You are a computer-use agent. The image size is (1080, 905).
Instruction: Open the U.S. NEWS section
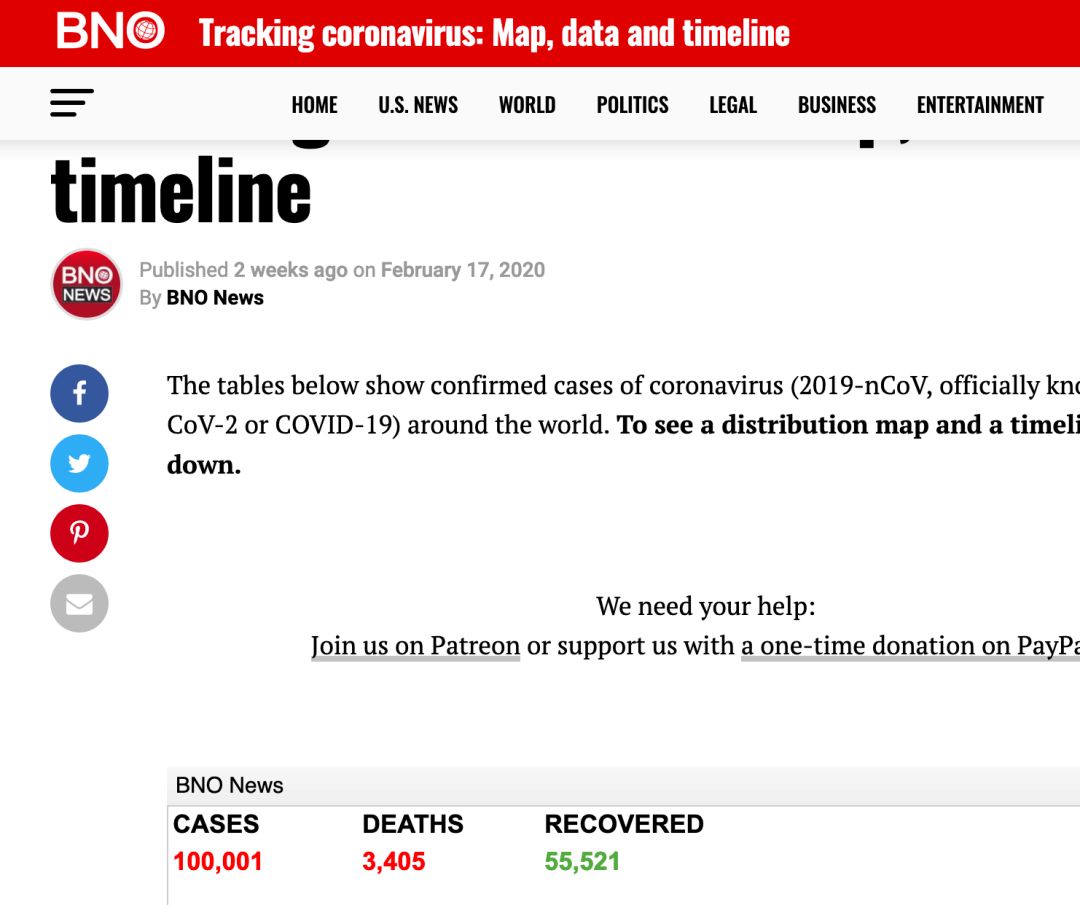[418, 105]
